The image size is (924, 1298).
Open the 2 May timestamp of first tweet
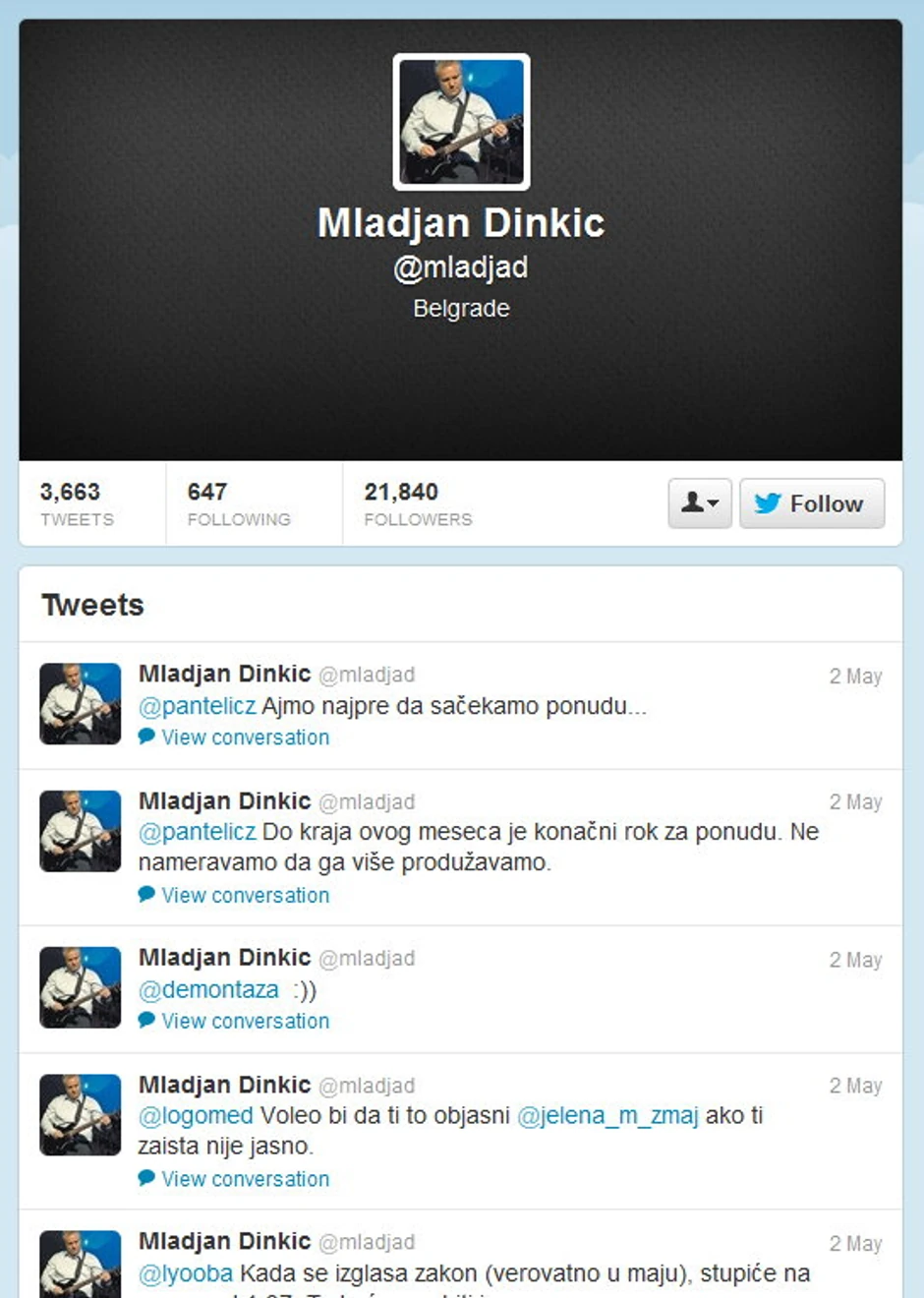click(855, 677)
